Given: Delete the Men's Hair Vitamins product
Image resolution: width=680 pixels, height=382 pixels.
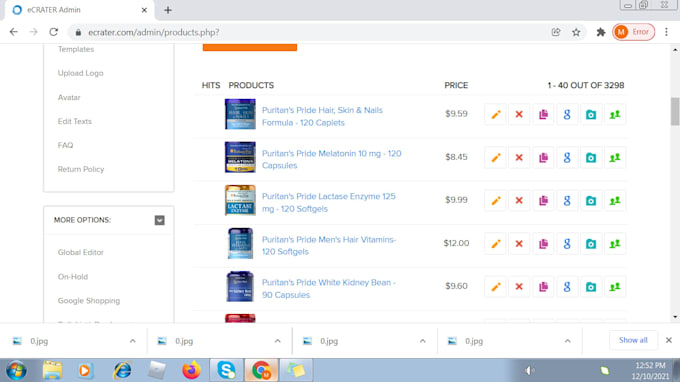Looking at the screenshot, I should 519,244.
